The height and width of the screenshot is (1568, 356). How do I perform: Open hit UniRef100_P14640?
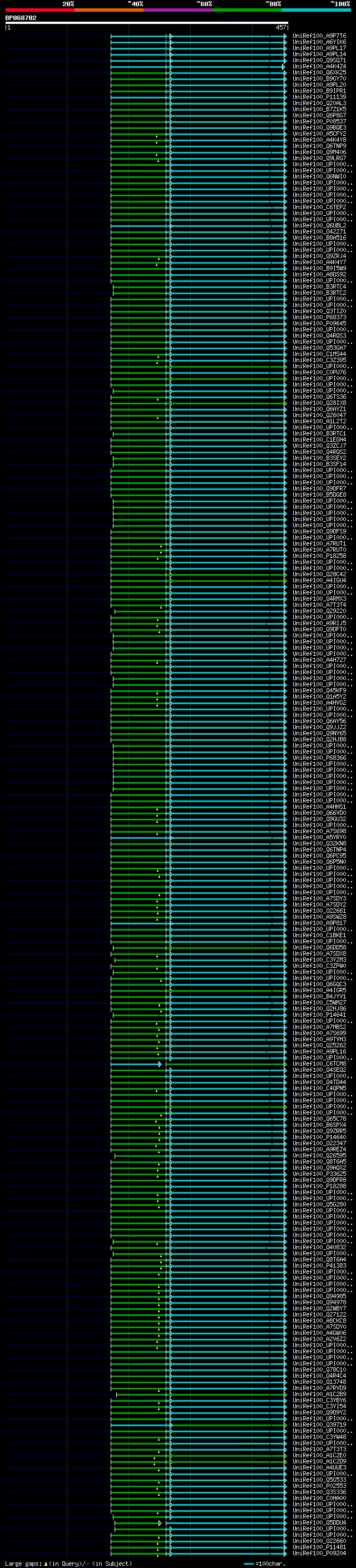click(x=319, y=1137)
